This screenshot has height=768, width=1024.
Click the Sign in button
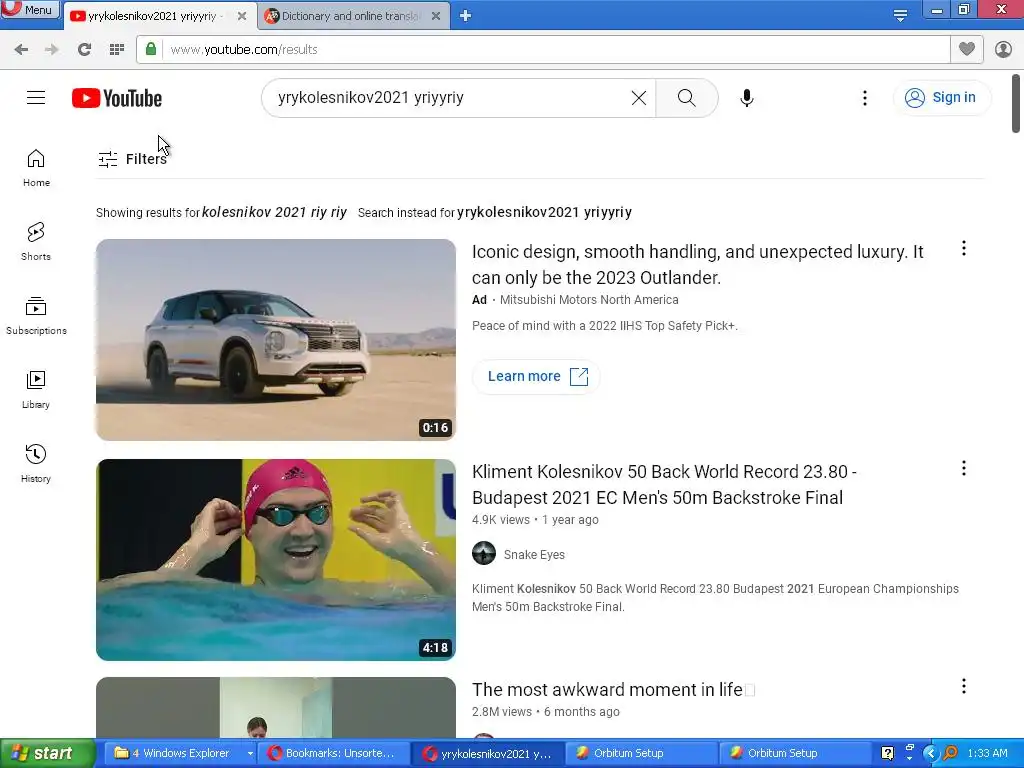coord(941,98)
